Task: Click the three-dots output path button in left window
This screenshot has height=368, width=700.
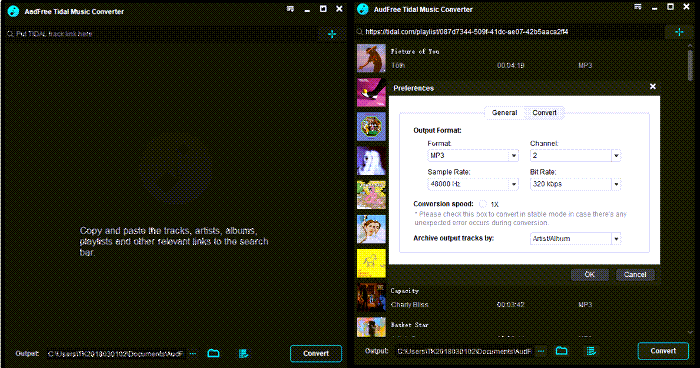Action: click(x=193, y=353)
